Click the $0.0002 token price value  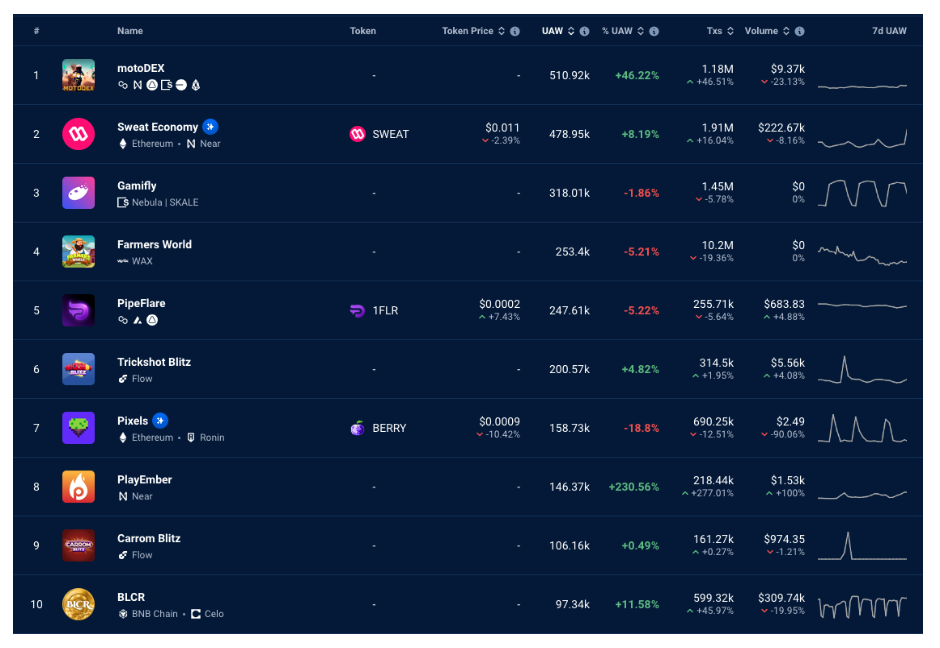[499, 304]
